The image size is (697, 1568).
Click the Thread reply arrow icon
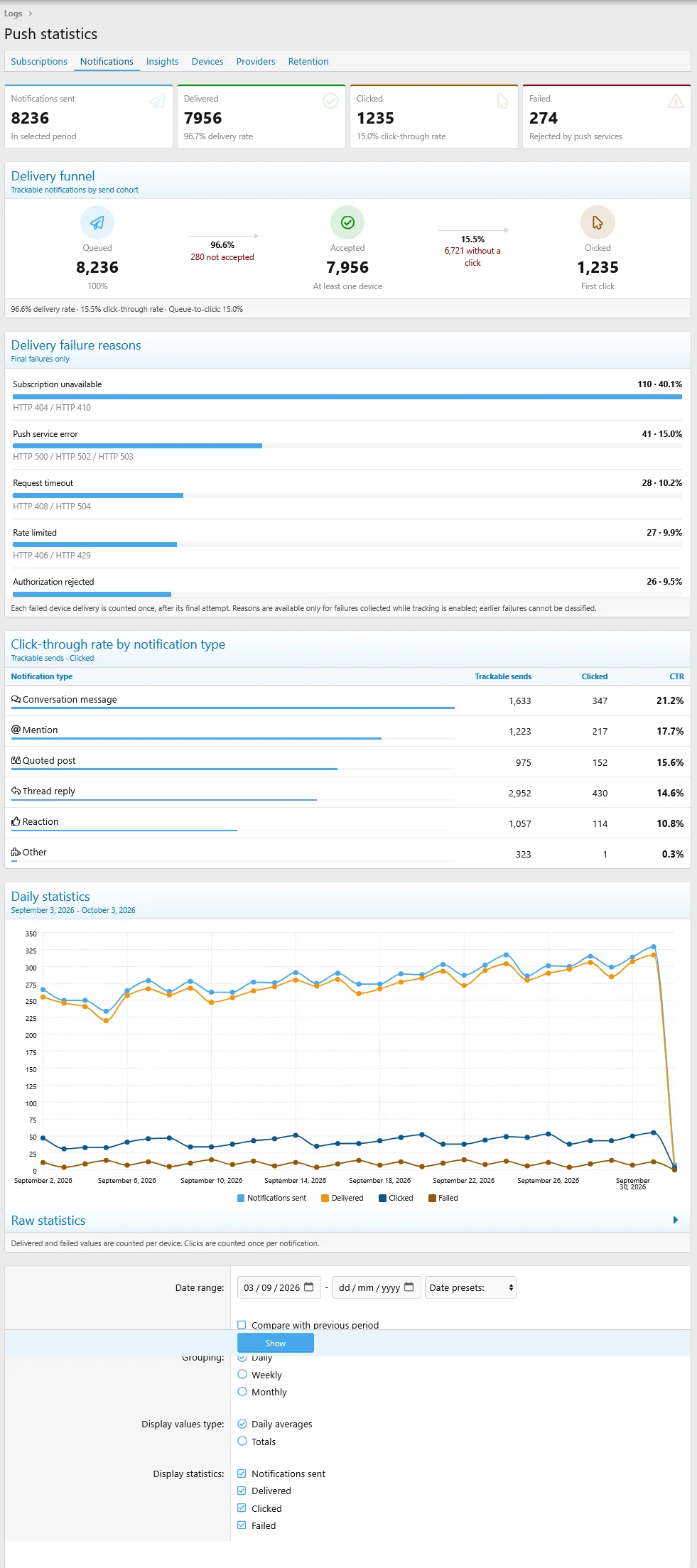pyautogui.click(x=16, y=791)
